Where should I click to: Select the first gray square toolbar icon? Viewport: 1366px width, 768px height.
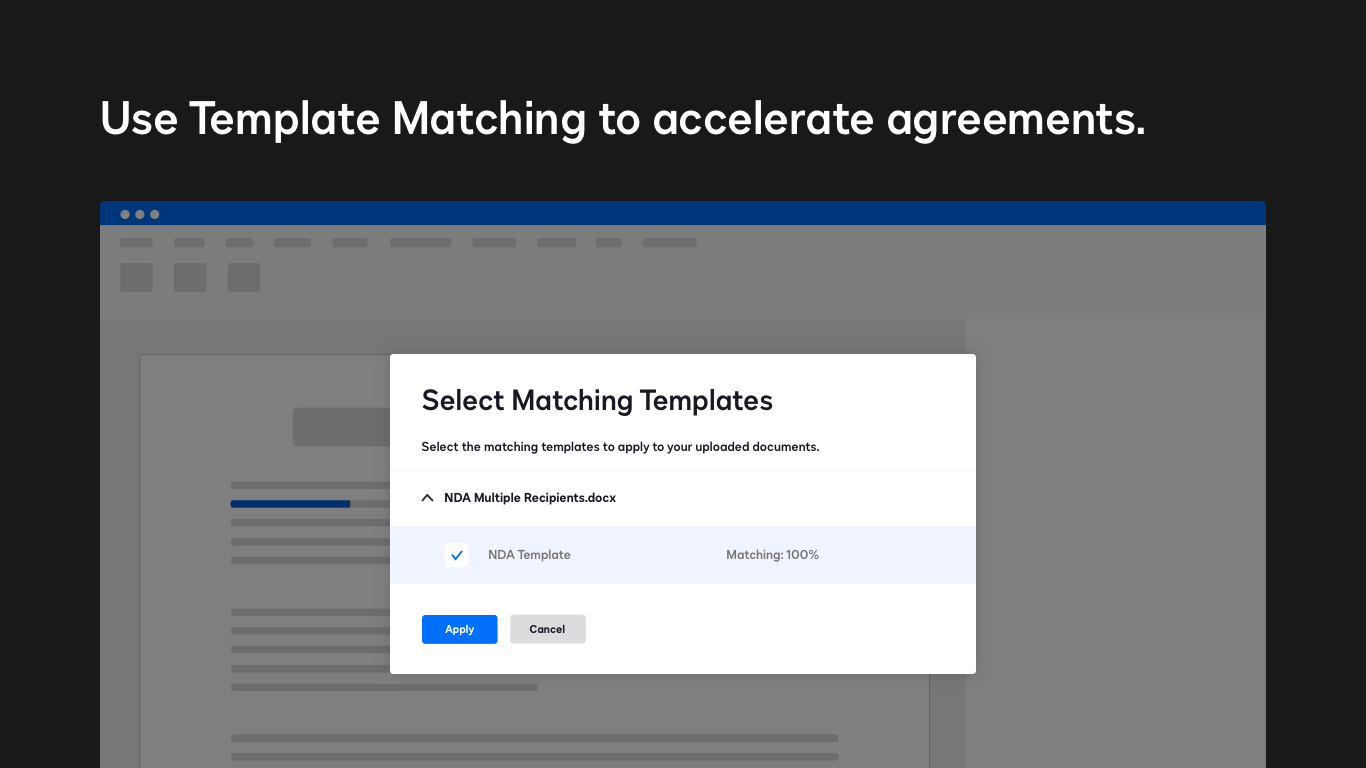[136, 277]
